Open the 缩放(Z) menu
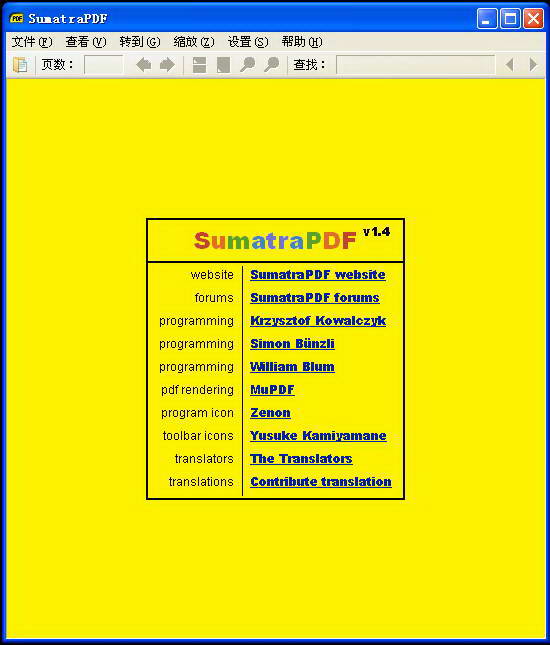The image size is (550, 645). pos(194,42)
